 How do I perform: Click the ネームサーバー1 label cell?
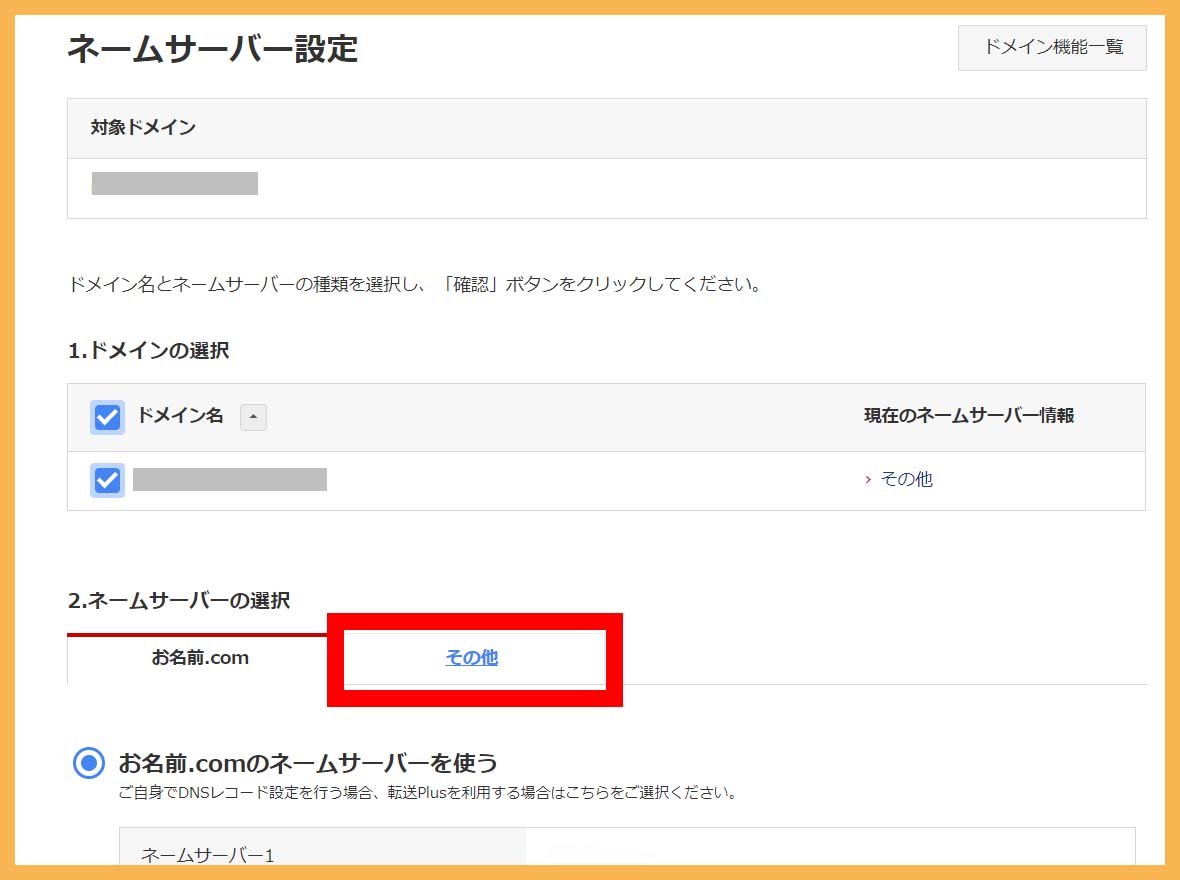tap(208, 853)
